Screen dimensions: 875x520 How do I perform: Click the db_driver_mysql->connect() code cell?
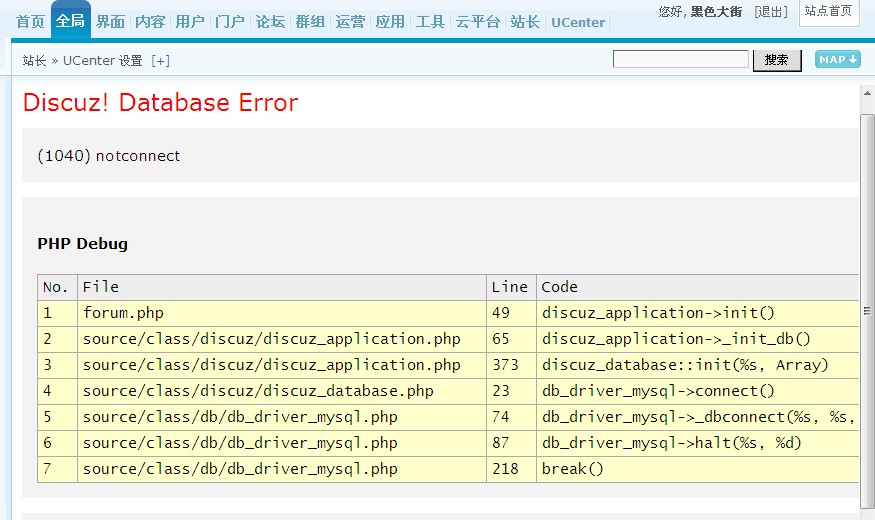[x=698, y=391]
